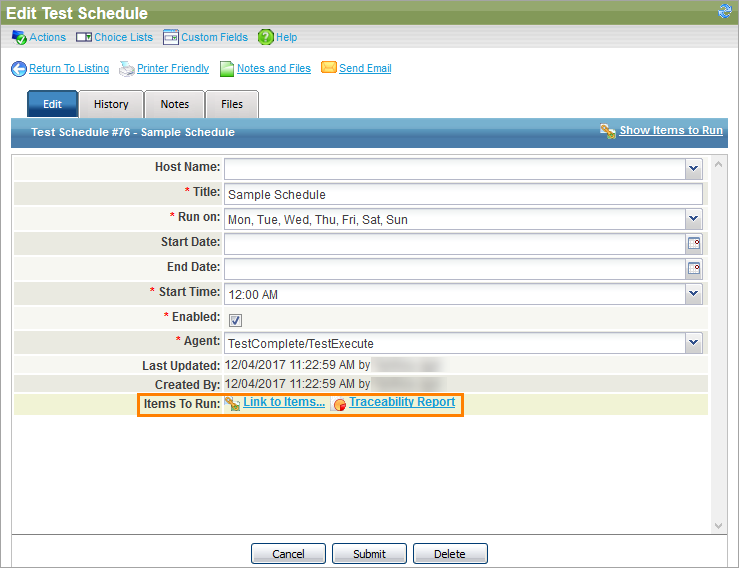This screenshot has width=739, height=568.
Task: Click the green Notes and Files icon
Action: [227, 69]
